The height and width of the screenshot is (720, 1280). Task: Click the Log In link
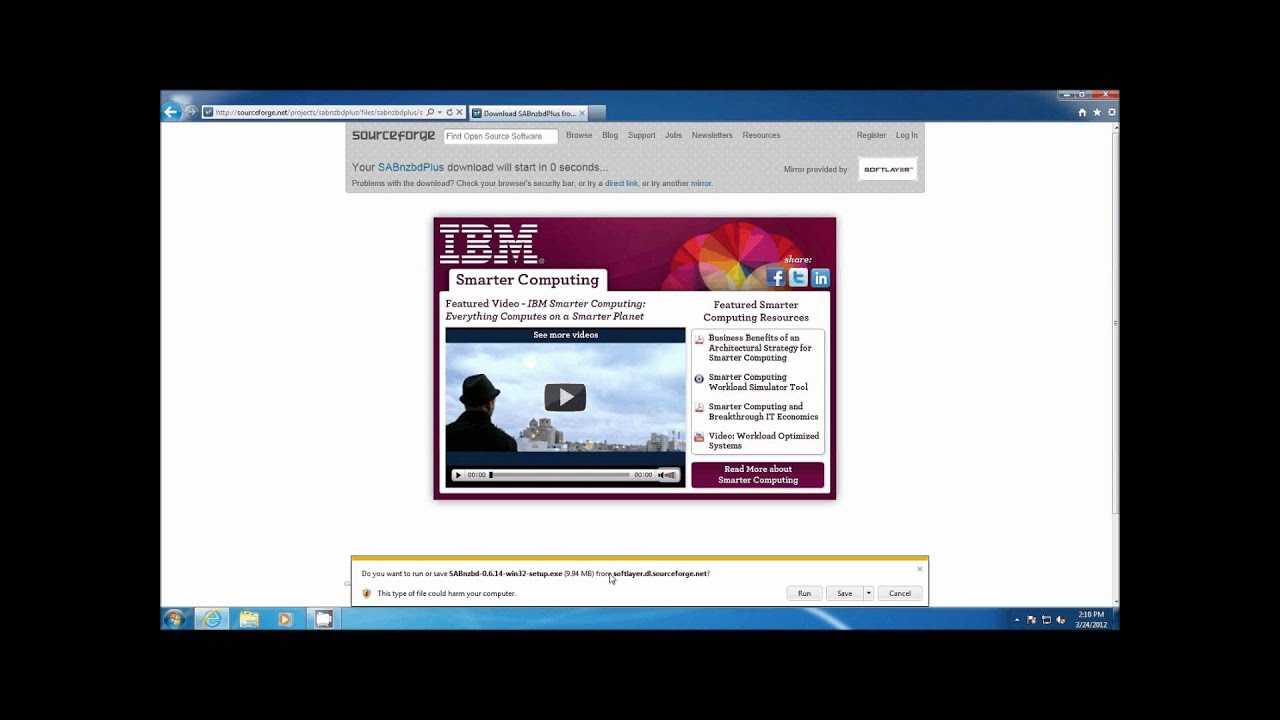[906, 135]
